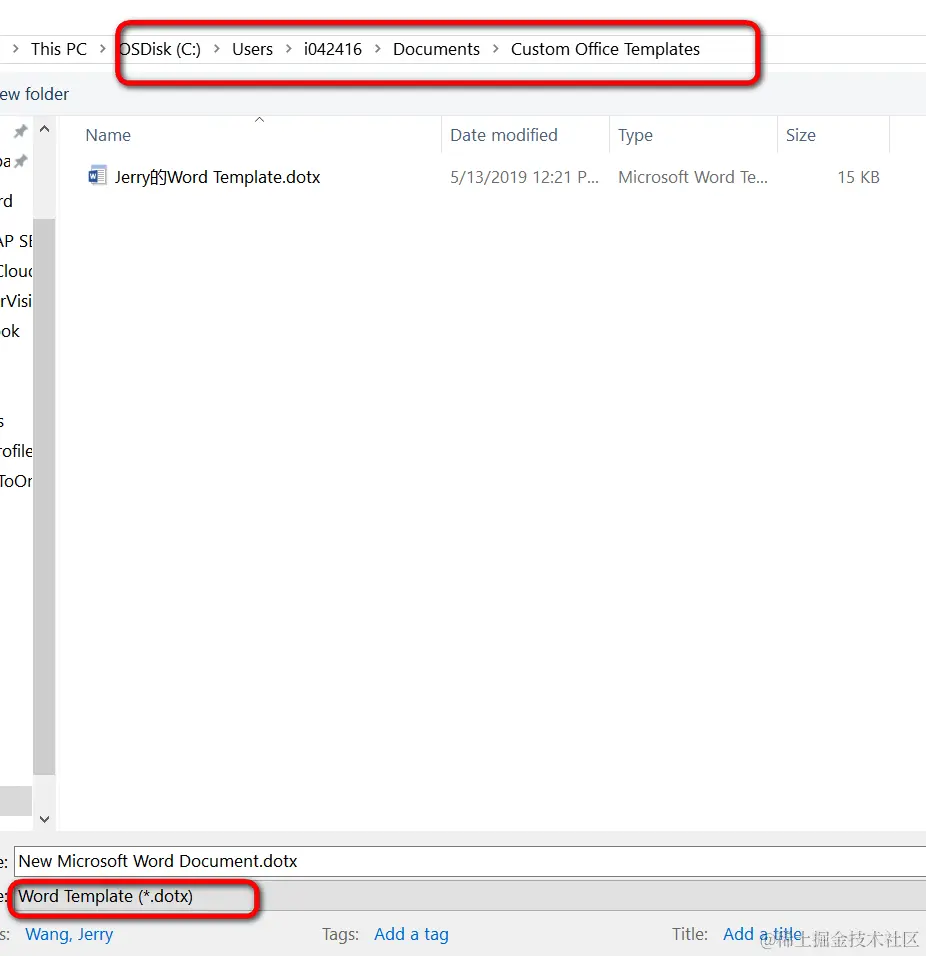Click the 15 KB size cell
Screen dimensions: 926x956
858,177
